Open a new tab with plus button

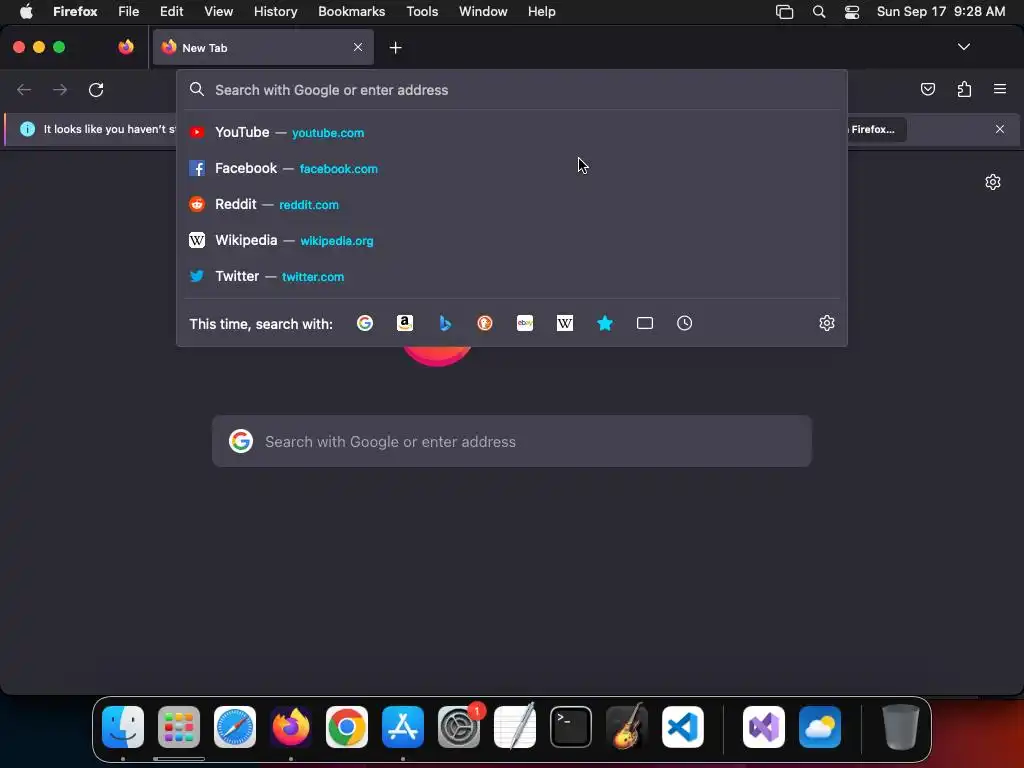[x=395, y=48]
